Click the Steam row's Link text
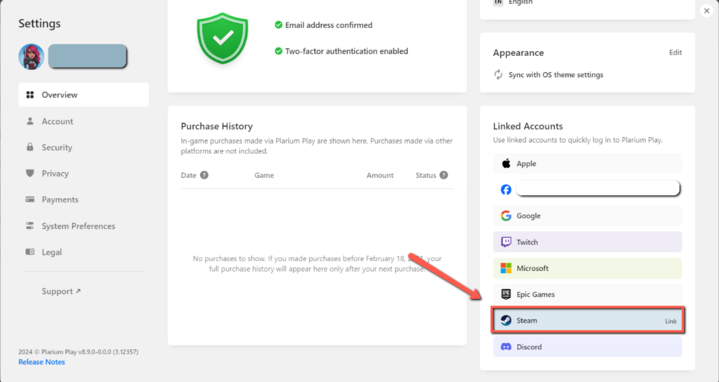The height and width of the screenshot is (382, 719). click(x=671, y=321)
